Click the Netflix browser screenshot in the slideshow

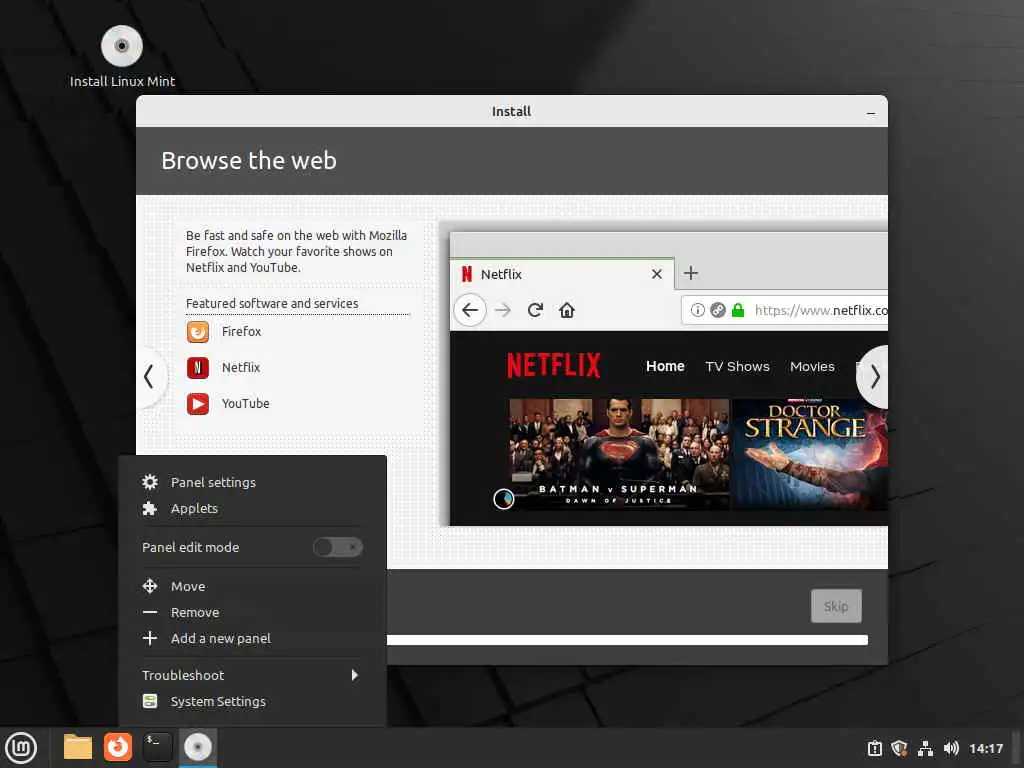pyautogui.click(x=669, y=379)
